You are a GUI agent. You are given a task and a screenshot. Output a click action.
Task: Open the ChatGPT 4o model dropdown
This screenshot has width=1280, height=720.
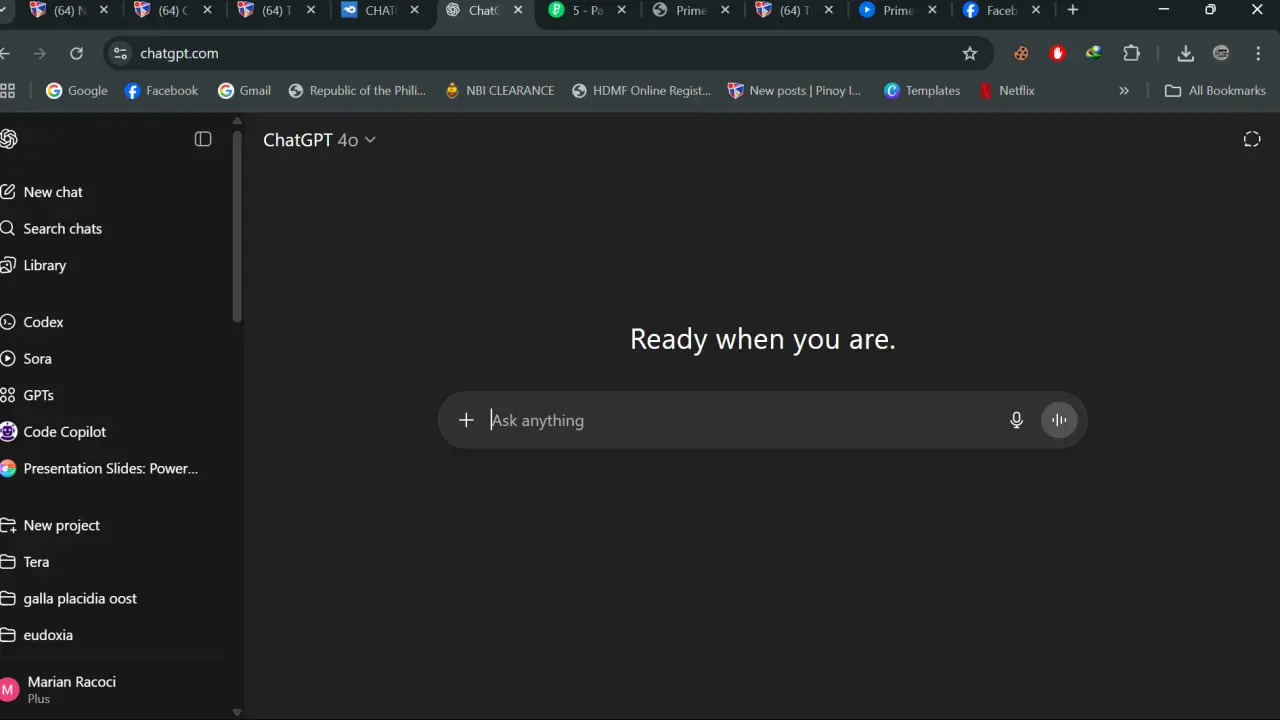[x=319, y=140]
